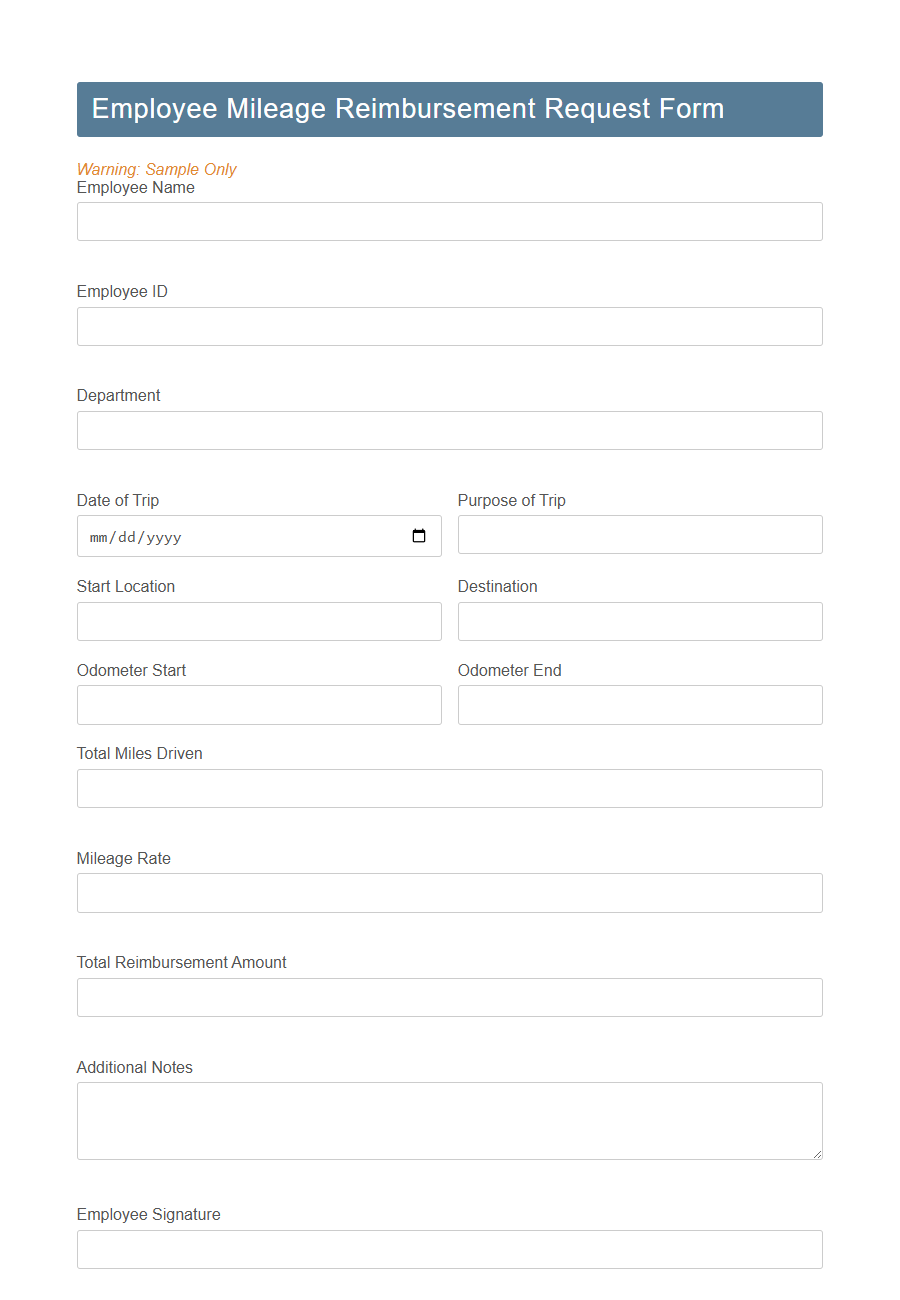Select the Department text box

pos(449,430)
